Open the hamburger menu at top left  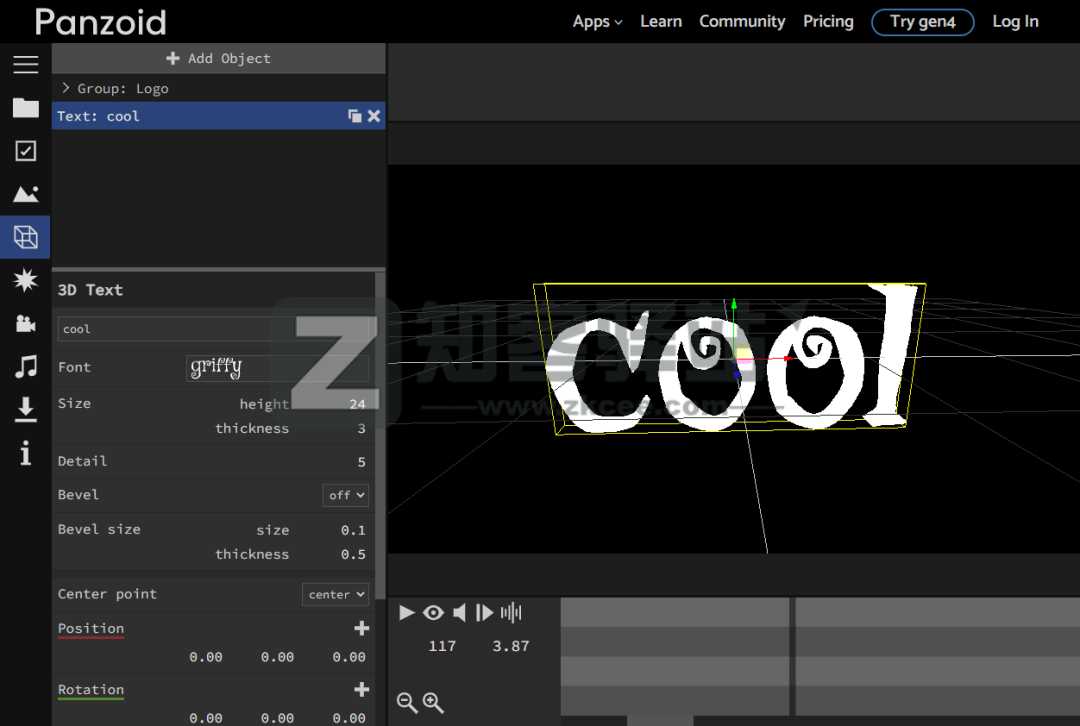[x=25, y=64]
